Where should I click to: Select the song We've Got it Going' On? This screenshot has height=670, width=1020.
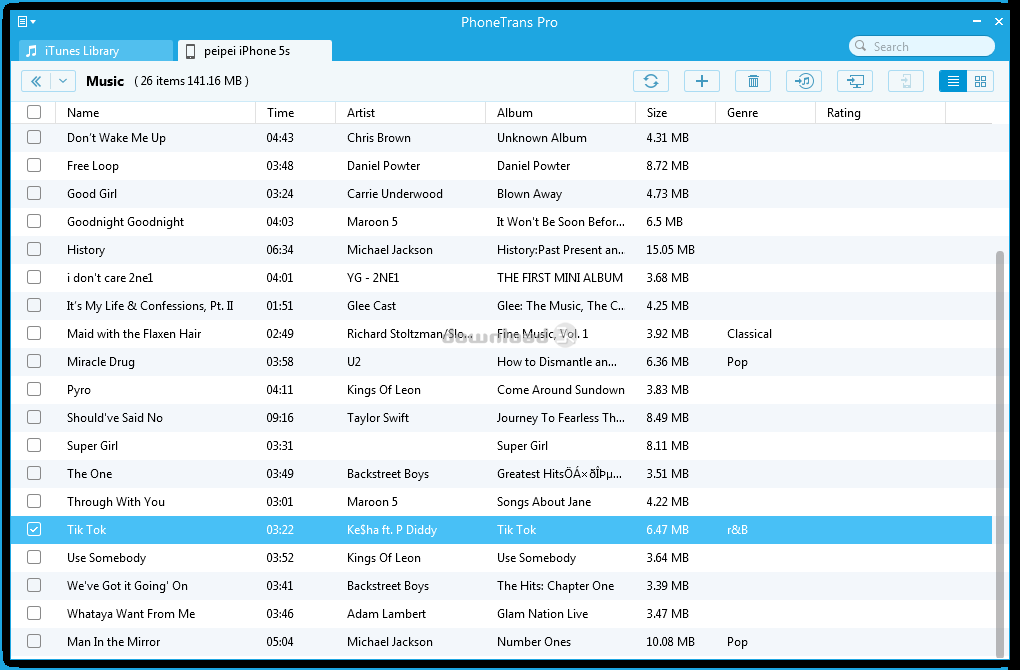(127, 585)
